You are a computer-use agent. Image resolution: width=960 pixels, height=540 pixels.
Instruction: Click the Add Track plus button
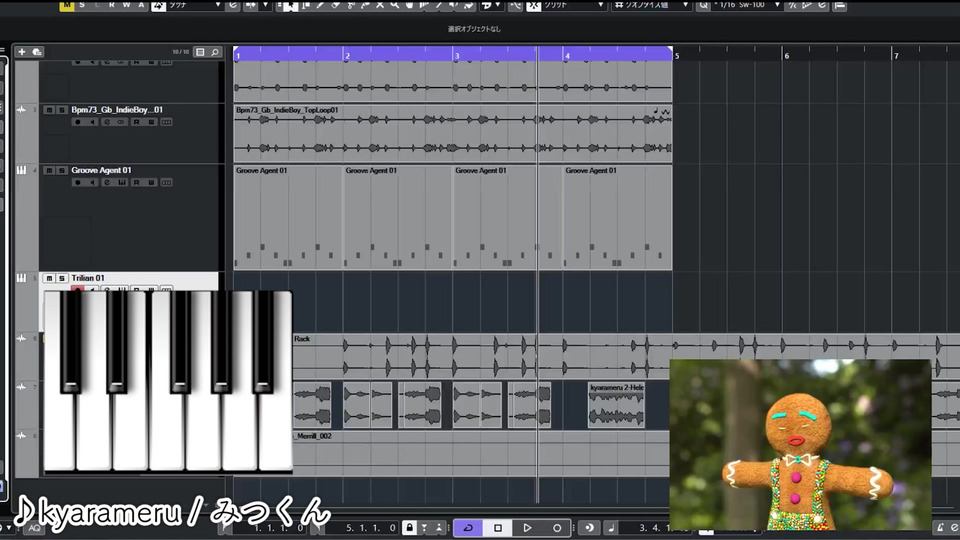tap(21, 52)
